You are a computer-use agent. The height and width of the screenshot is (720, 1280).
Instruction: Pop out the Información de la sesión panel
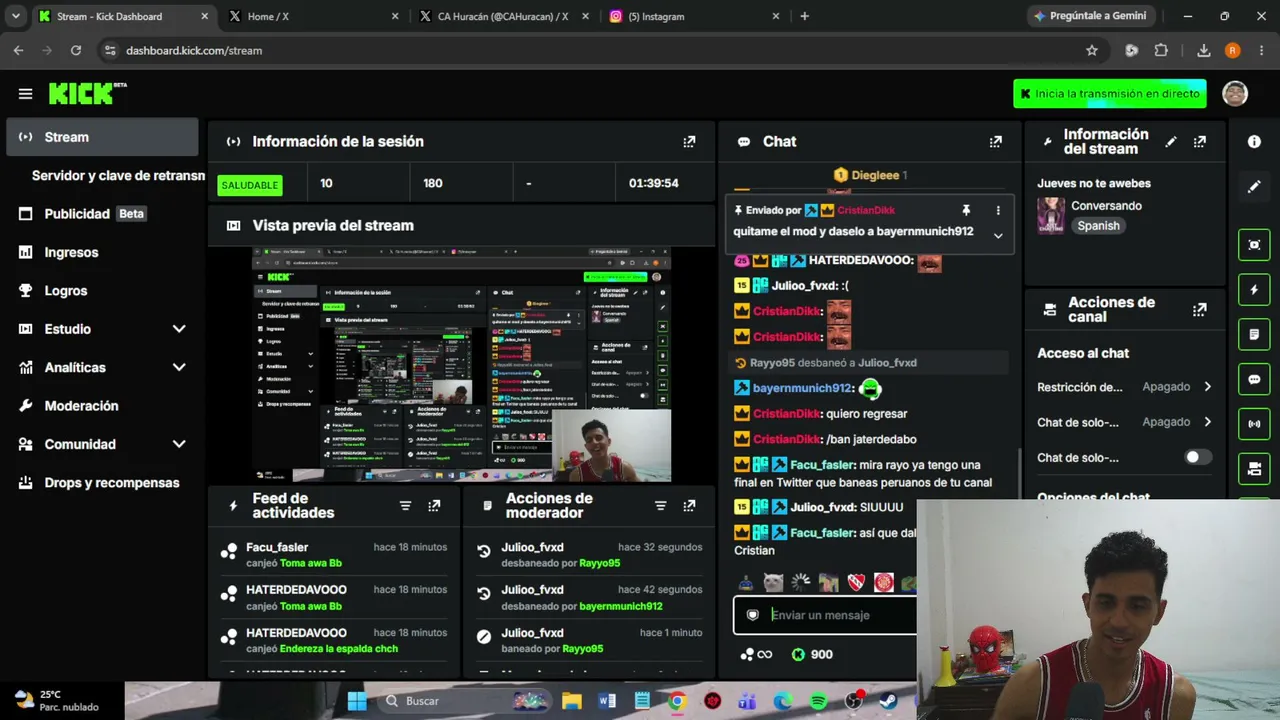coord(689,142)
